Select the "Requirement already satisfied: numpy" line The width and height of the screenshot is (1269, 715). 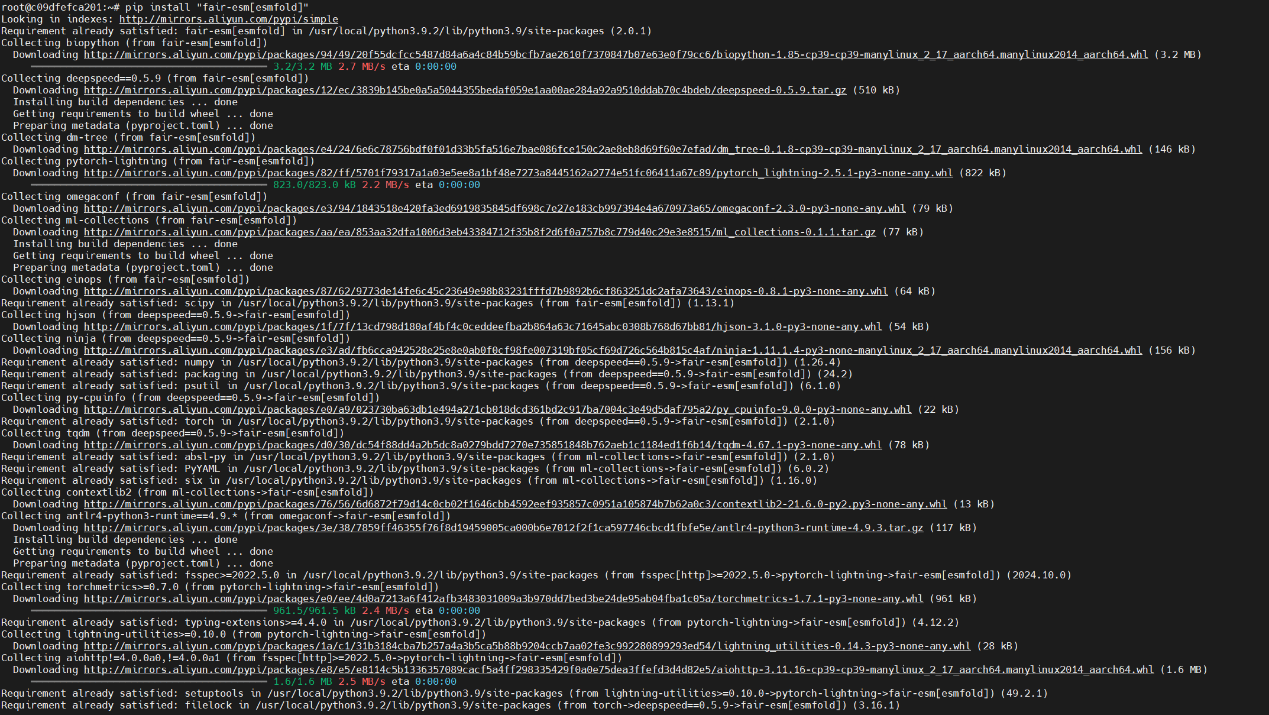[421, 362]
